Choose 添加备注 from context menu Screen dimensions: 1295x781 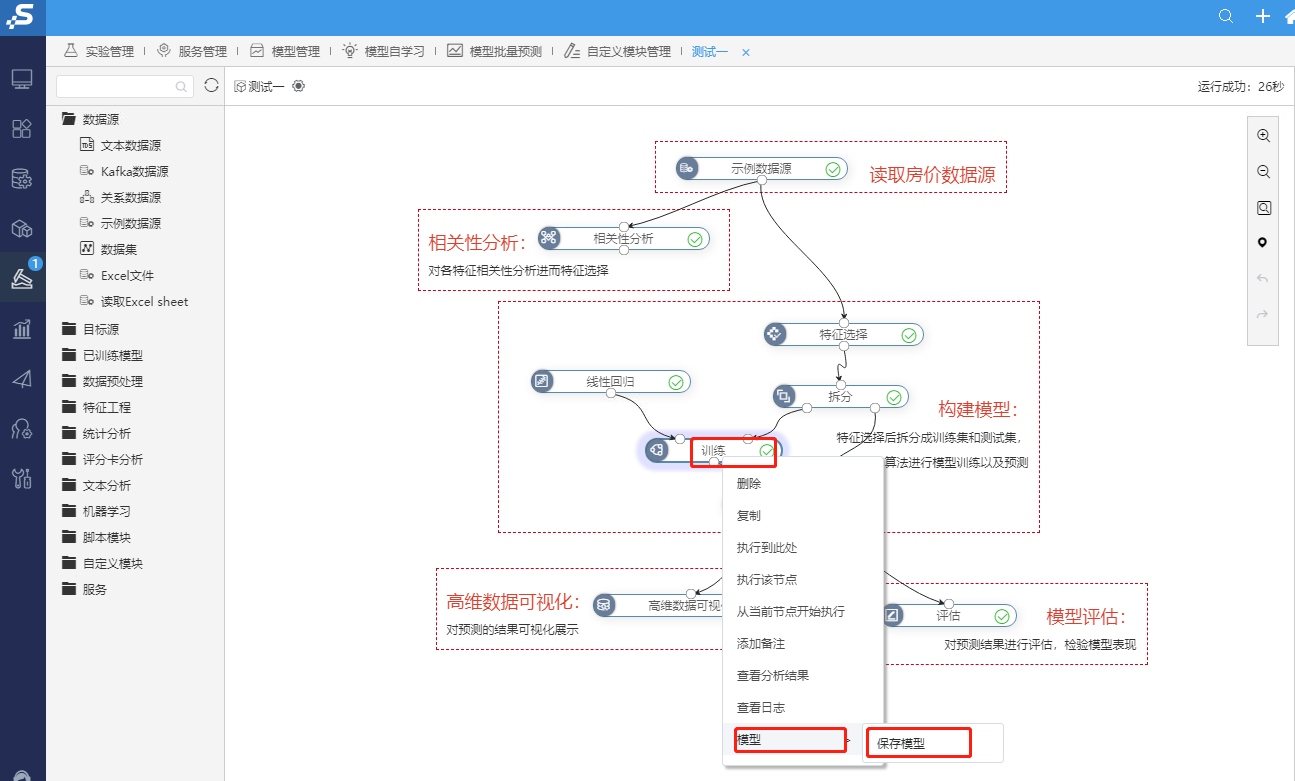pos(803,644)
